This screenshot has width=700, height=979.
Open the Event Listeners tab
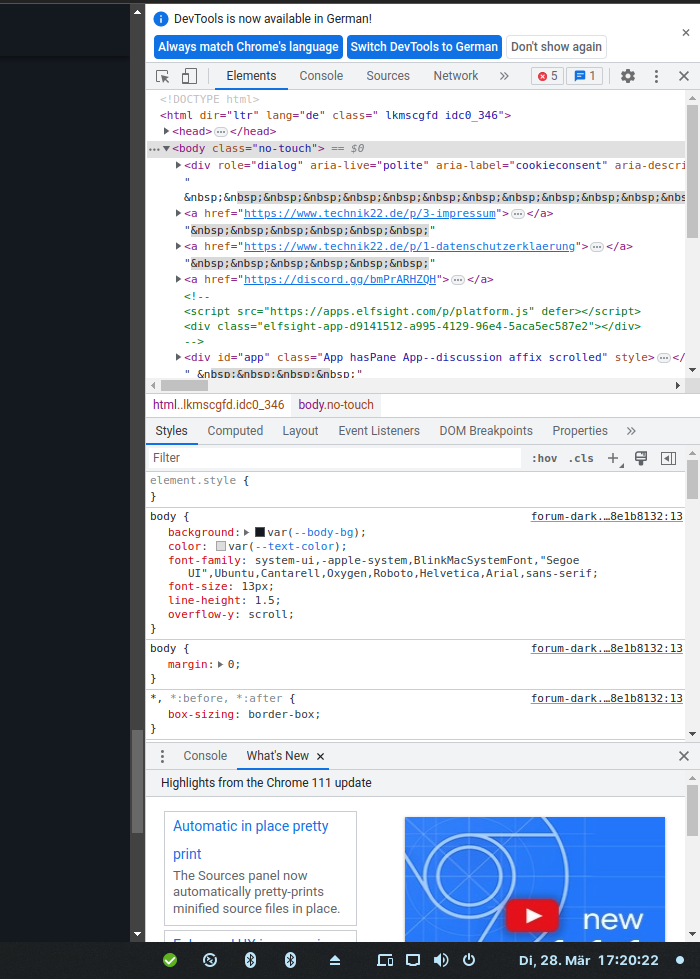pos(379,431)
